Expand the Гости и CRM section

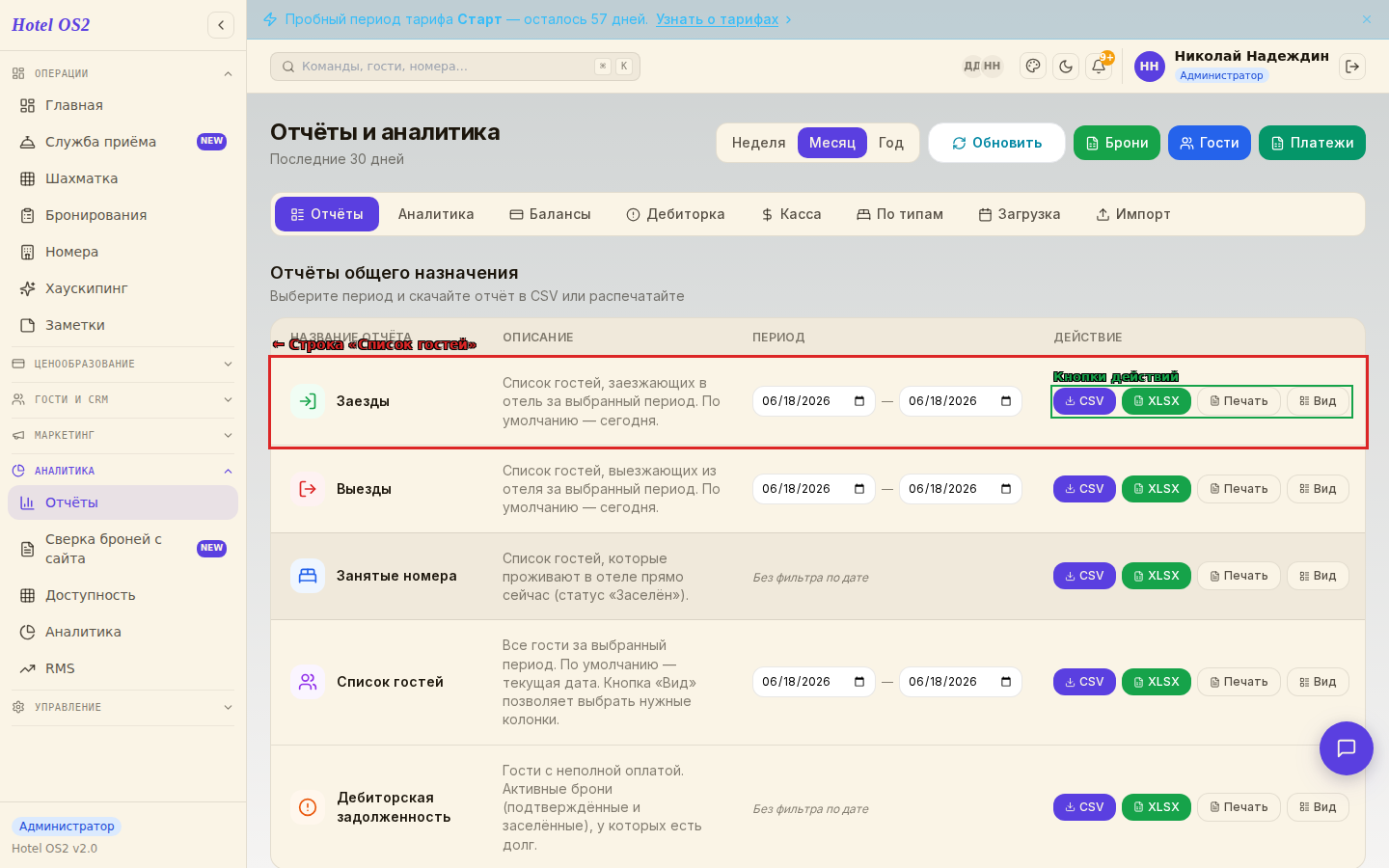[123, 399]
